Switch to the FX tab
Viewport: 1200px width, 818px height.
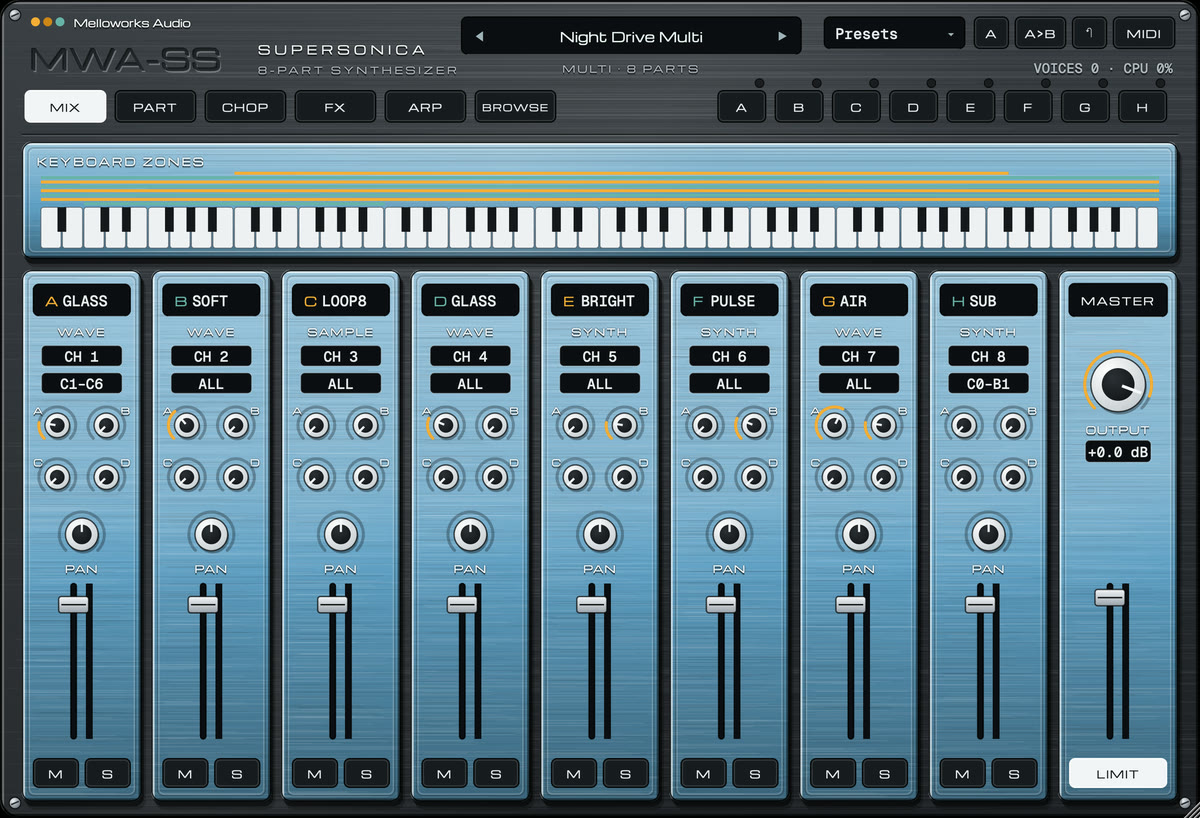tap(335, 107)
